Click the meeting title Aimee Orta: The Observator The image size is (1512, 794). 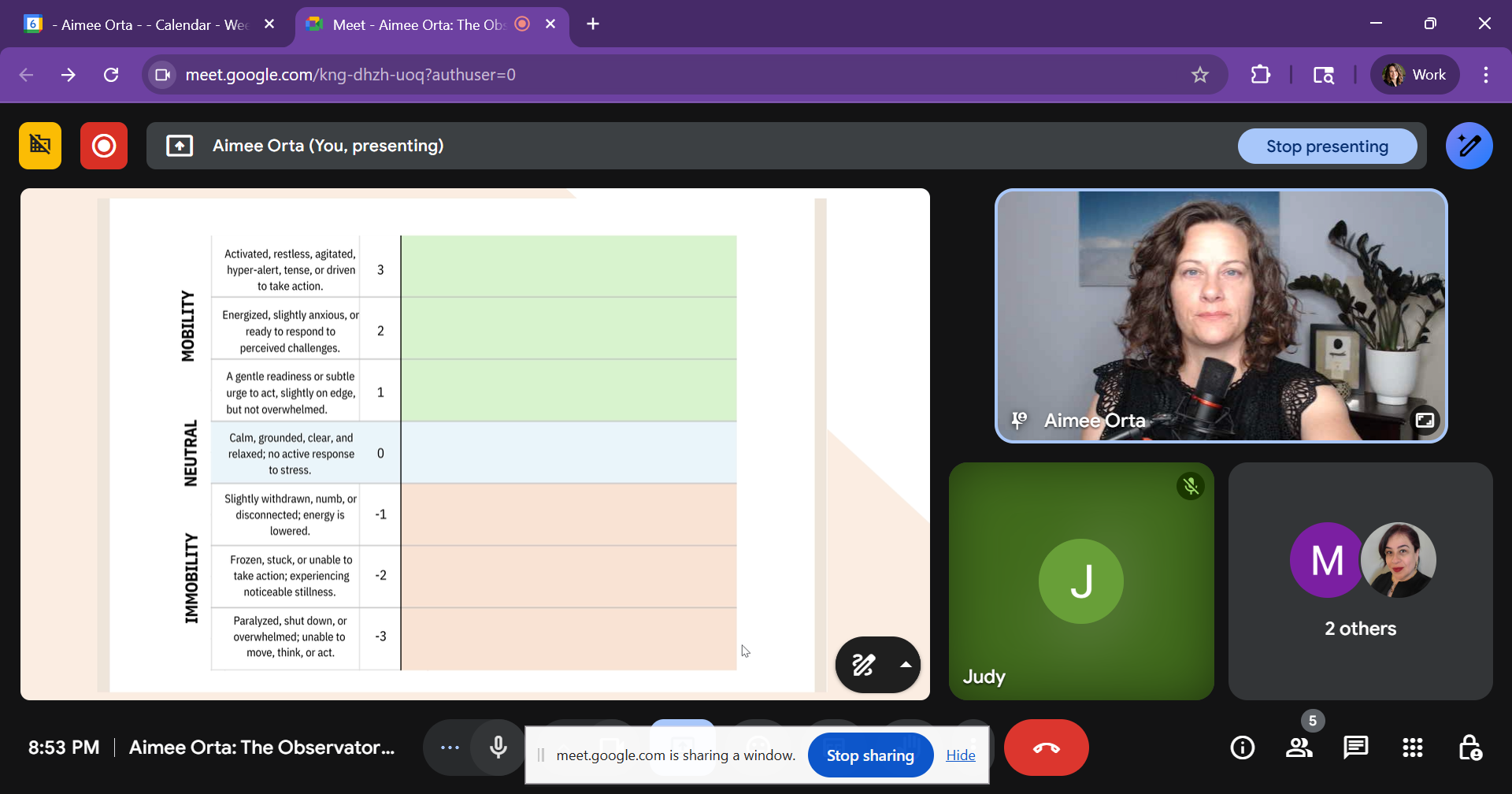262,748
